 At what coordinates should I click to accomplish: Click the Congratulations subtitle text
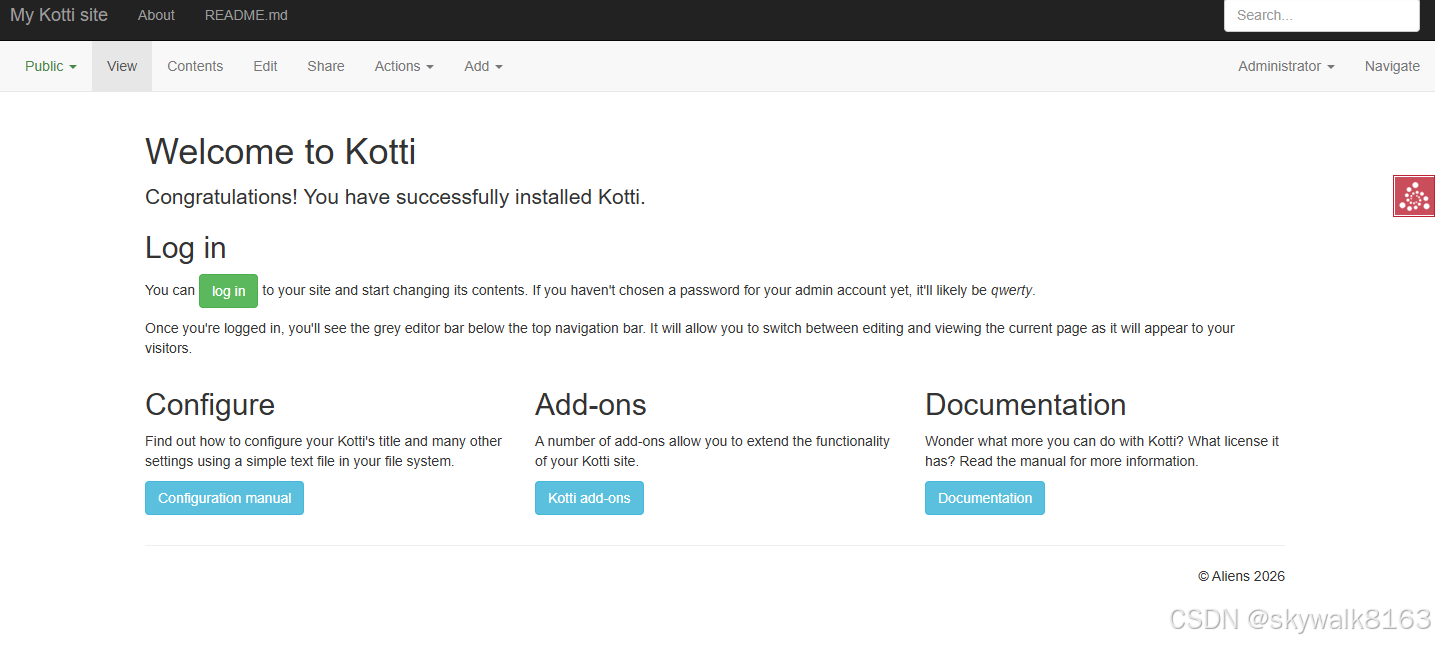(395, 197)
